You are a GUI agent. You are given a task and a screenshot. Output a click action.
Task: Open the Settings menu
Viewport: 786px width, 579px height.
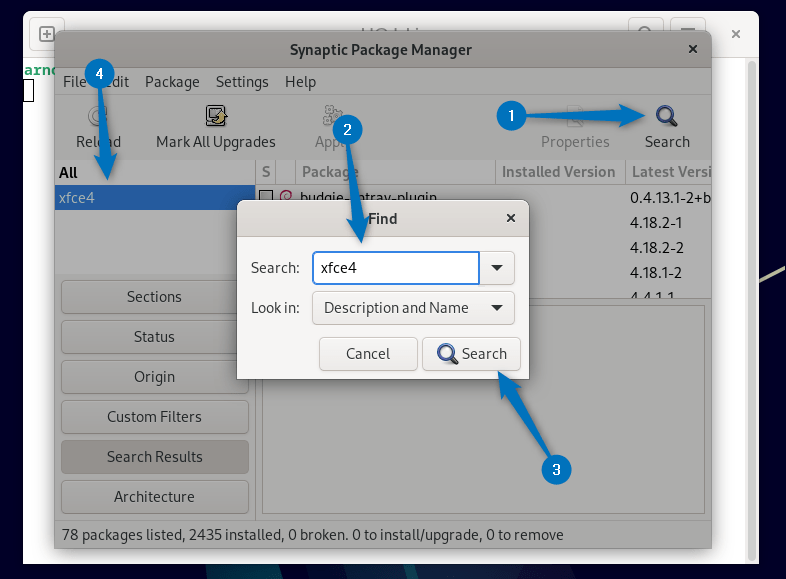click(242, 82)
